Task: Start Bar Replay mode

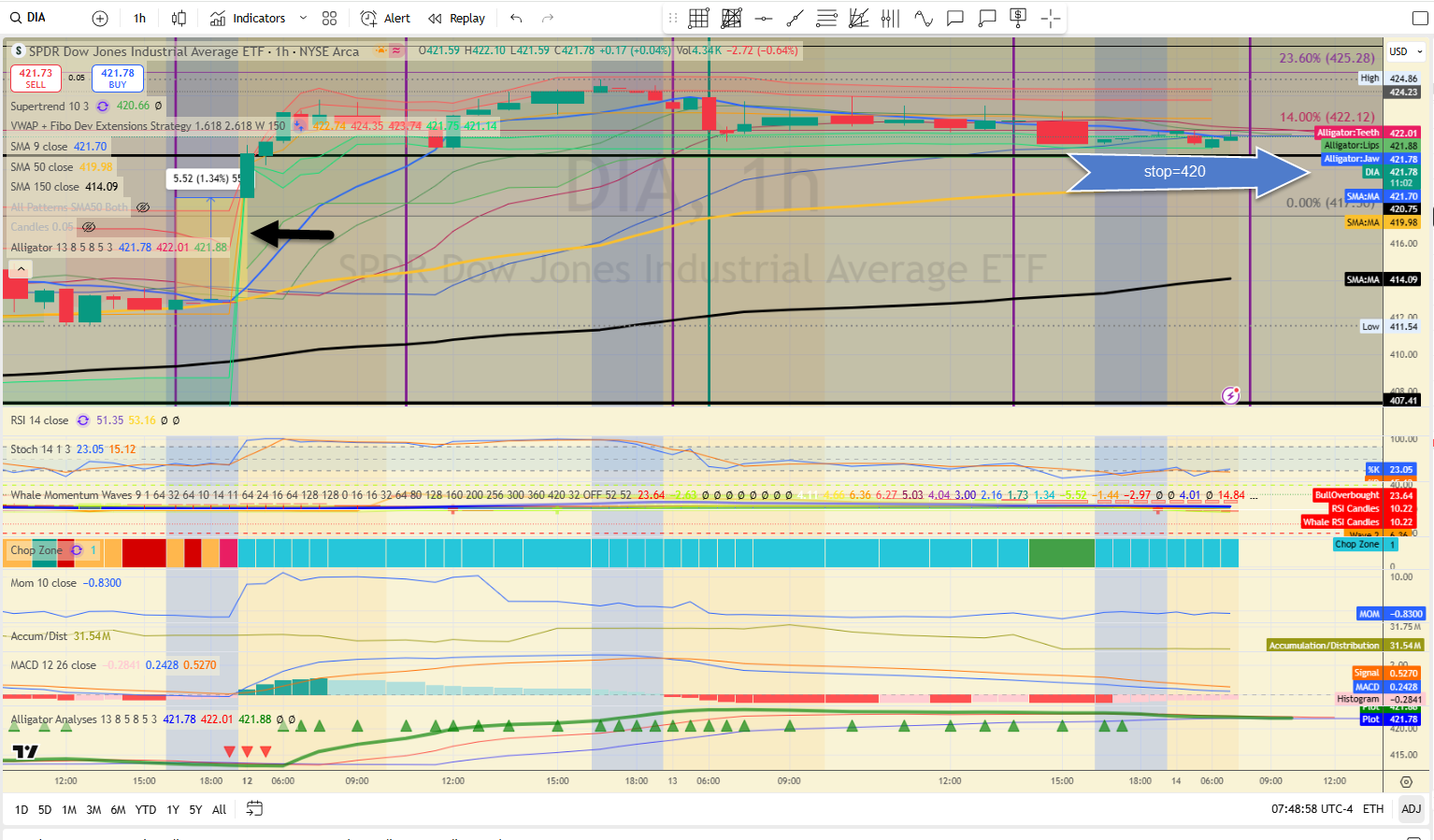Action: (x=457, y=18)
